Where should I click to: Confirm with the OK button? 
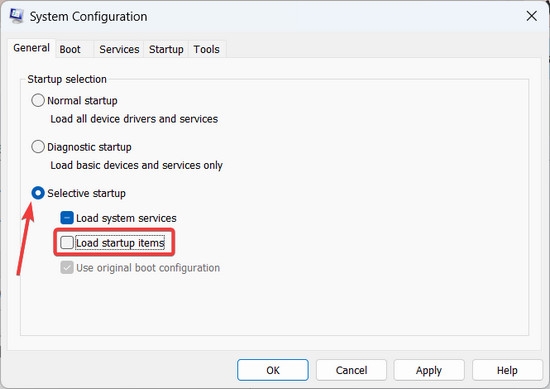pyautogui.click(x=273, y=370)
